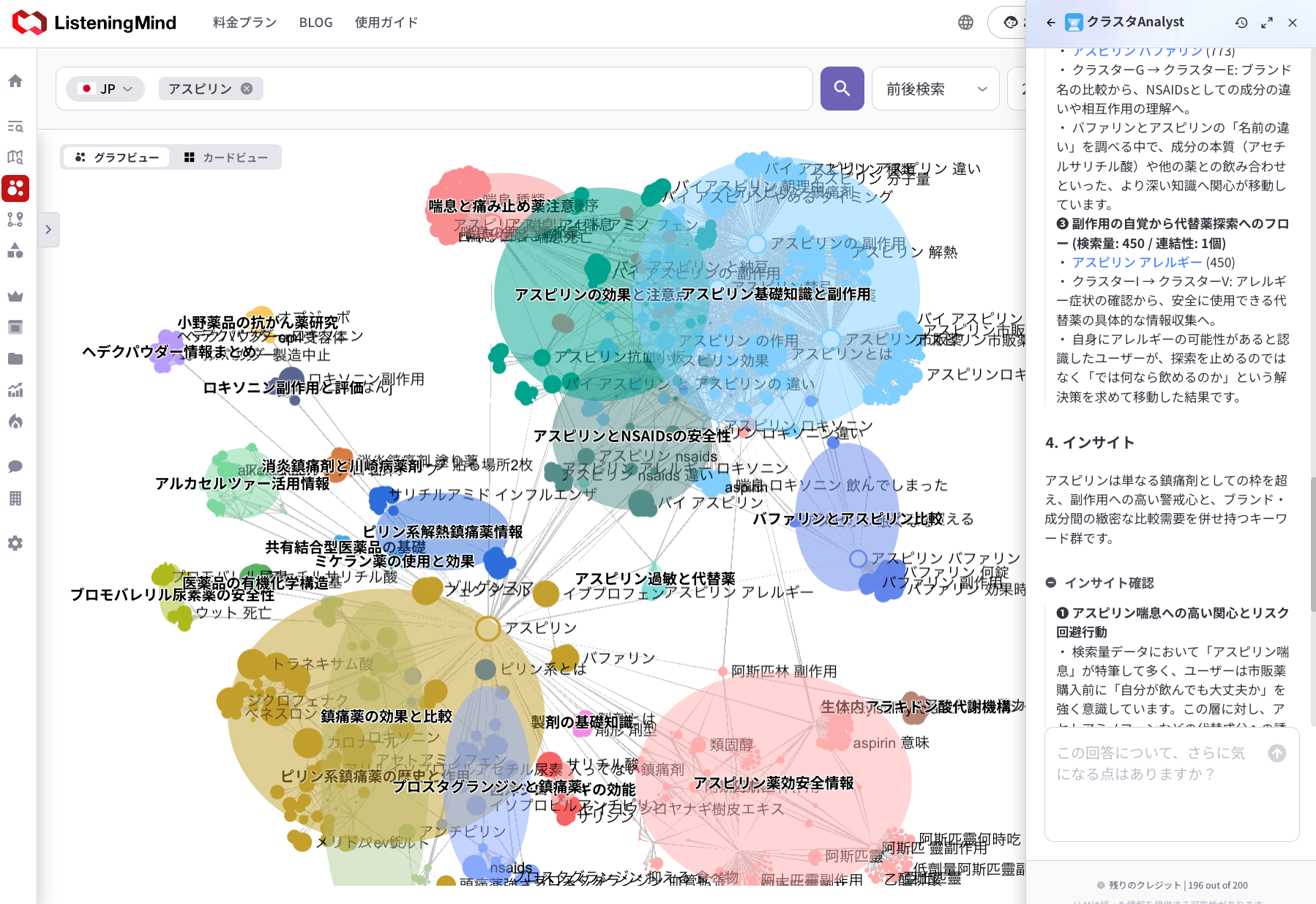Collapse the インサイト確認 section
The image size is (1316, 904).
pos(1051,583)
